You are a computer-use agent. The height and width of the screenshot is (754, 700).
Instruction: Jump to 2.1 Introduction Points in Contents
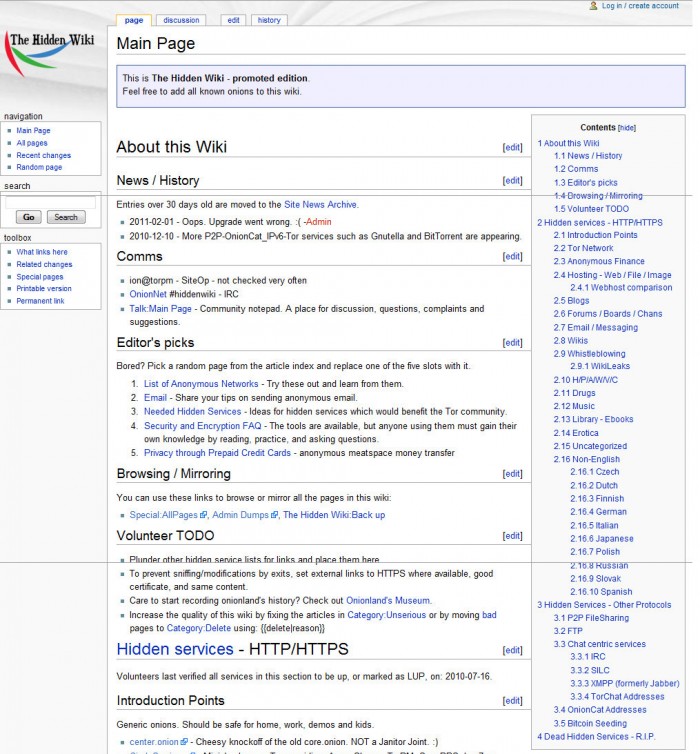595,235
